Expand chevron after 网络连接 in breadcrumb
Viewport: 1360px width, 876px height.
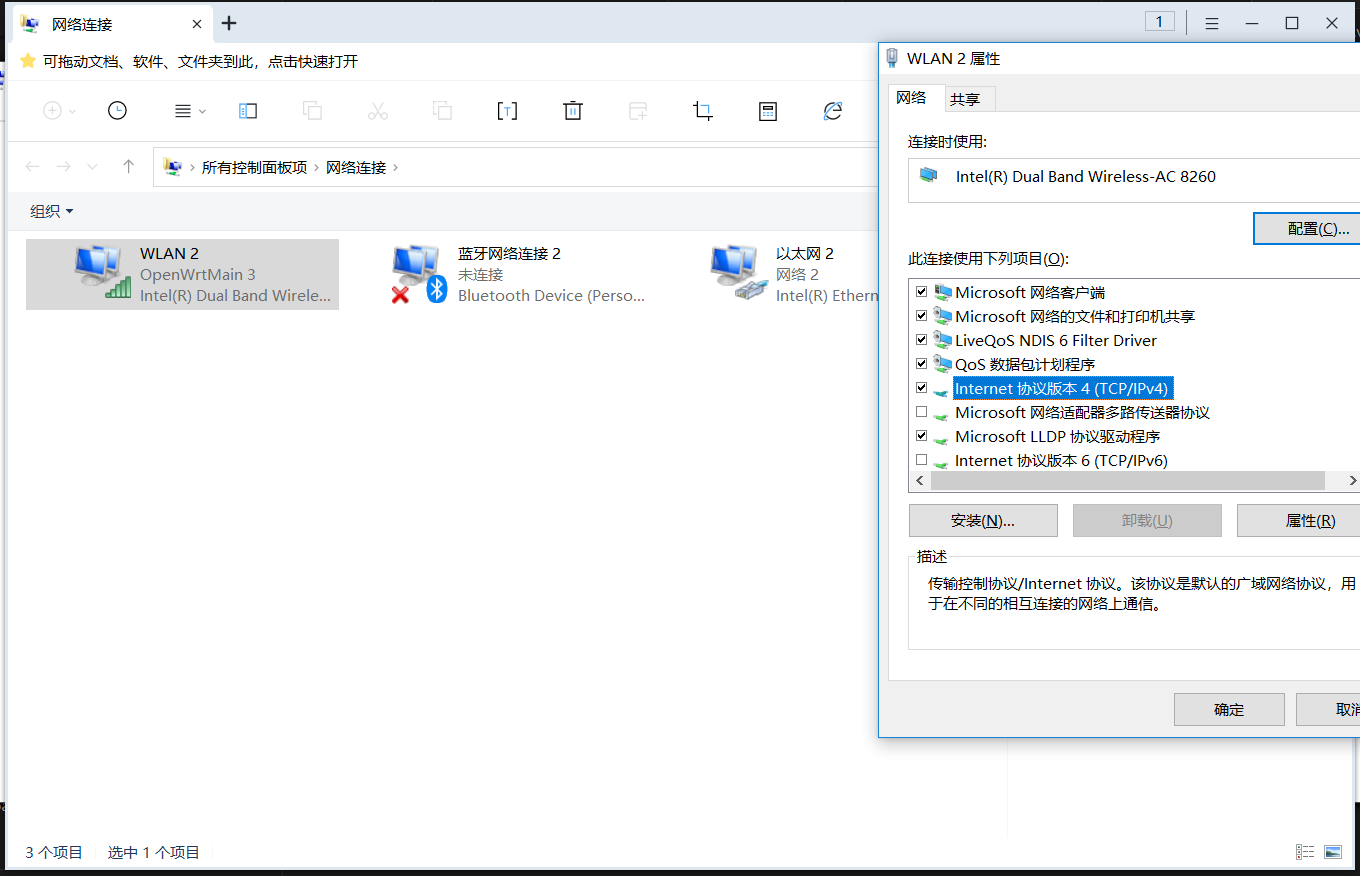click(396, 167)
